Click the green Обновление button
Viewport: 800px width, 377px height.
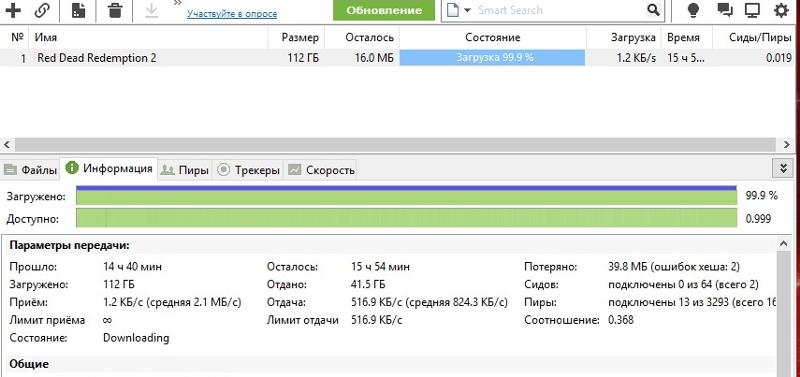pos(384,10)
